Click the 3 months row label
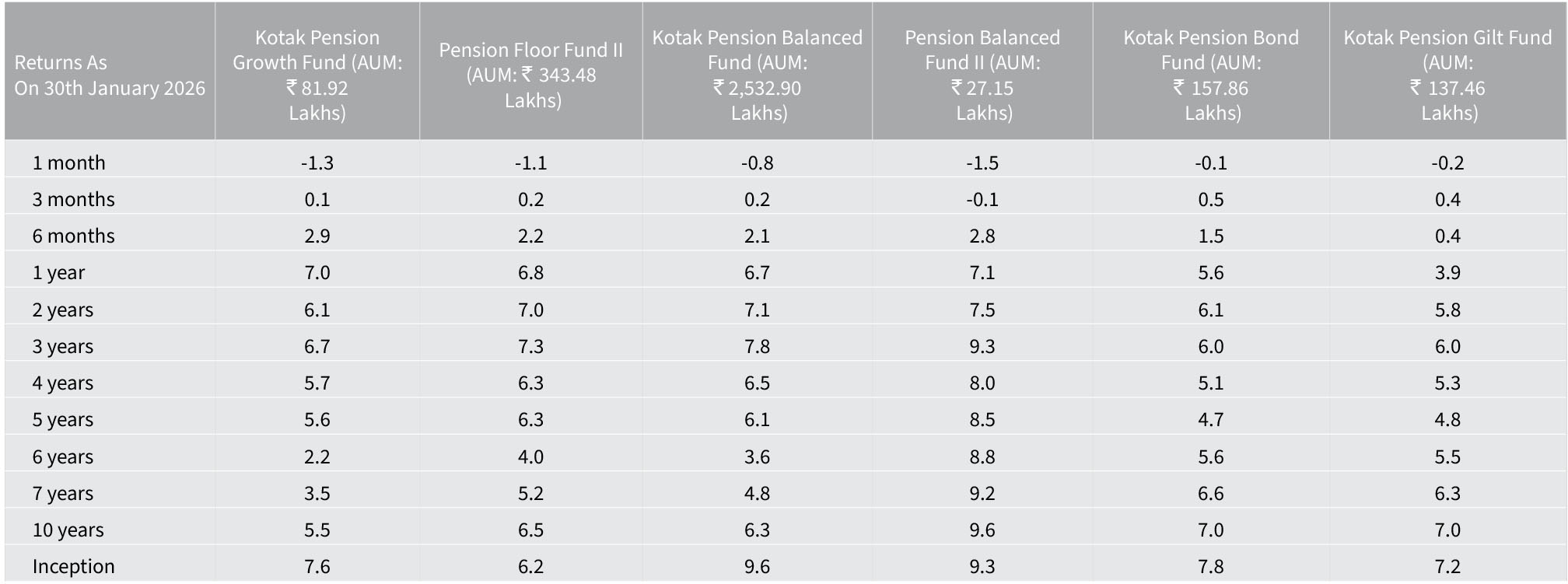The width and height of the screenshot is (1568, 584). [73, 199]
